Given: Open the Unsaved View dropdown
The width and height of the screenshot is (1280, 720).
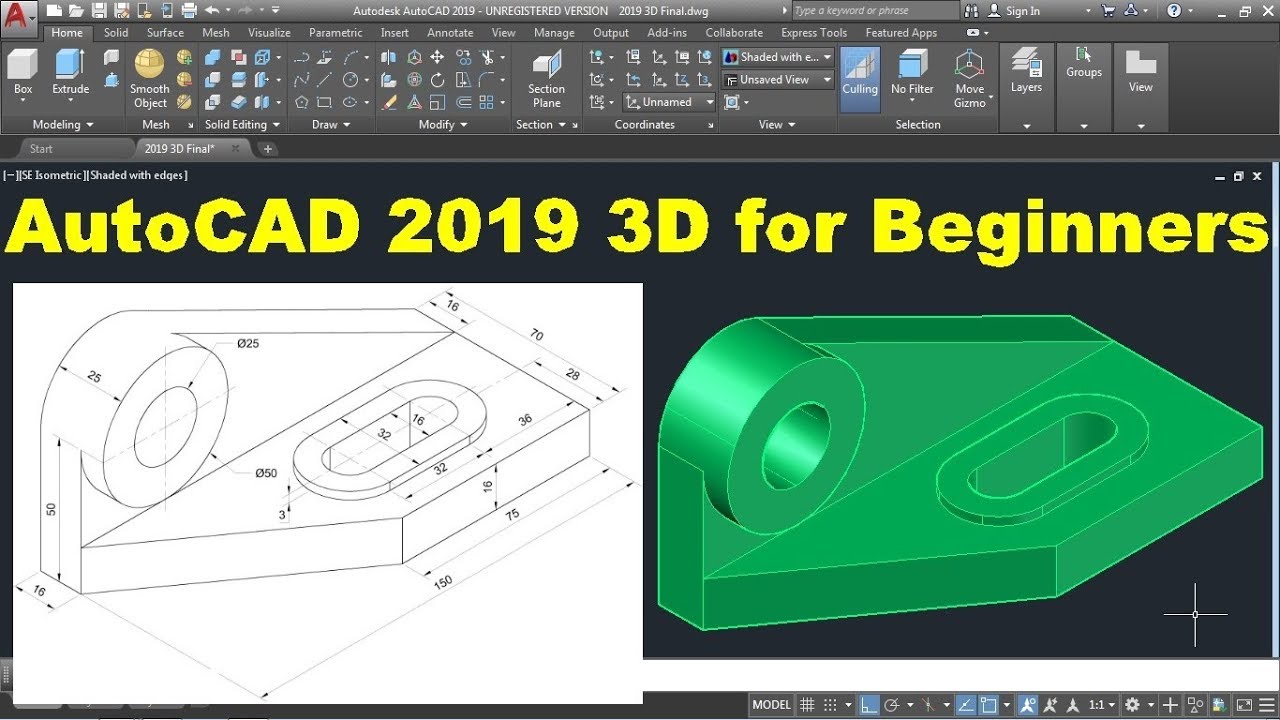Looking at the screenshot, I should (778, 79).
